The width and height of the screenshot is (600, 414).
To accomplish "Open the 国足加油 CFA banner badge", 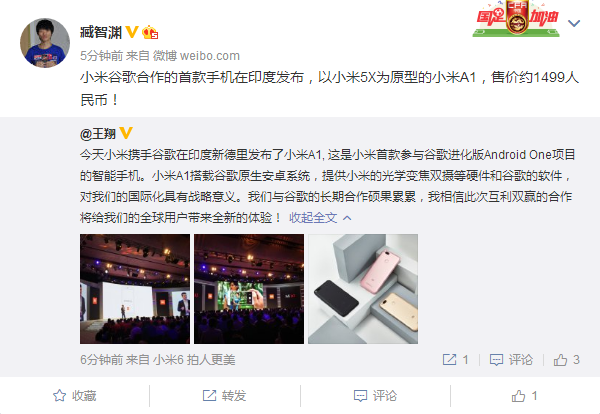I will click(516, 18).
